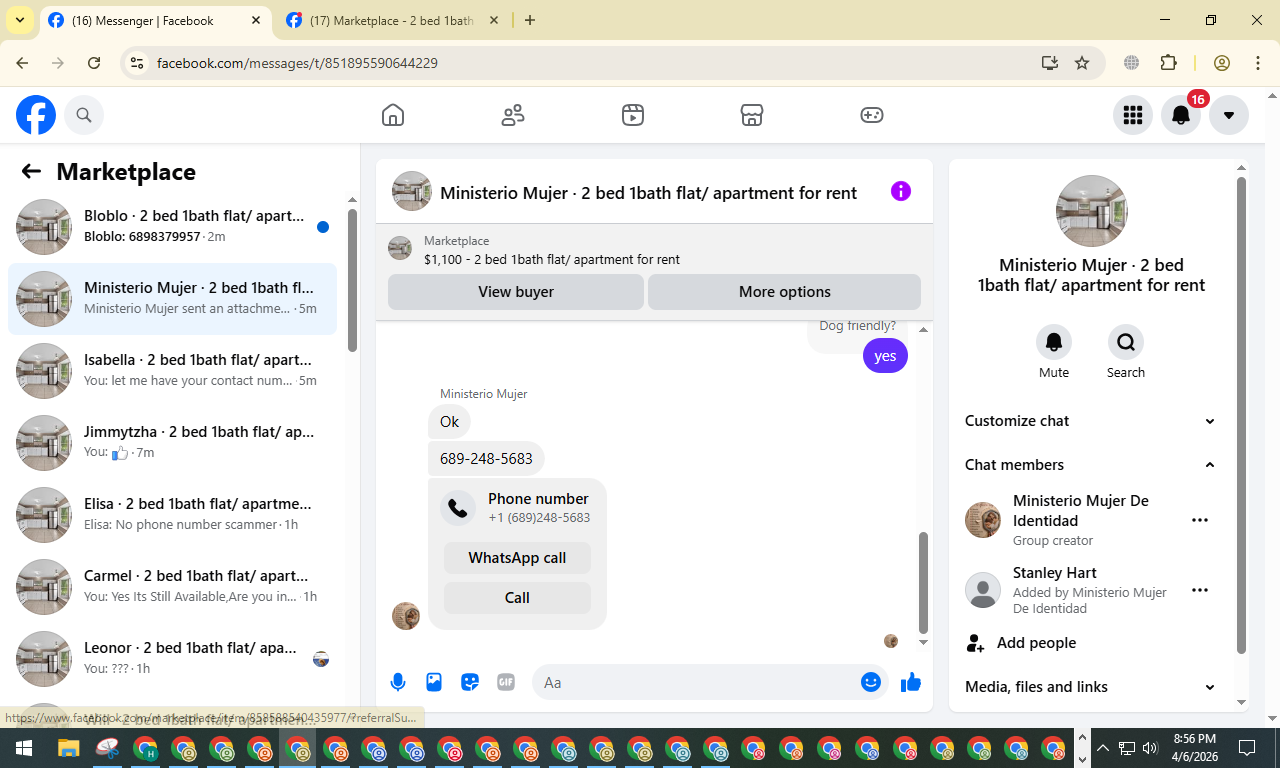1280x768 pixels.
Task: Expand Media, files and links section
Action: [x=1091, y=687]
